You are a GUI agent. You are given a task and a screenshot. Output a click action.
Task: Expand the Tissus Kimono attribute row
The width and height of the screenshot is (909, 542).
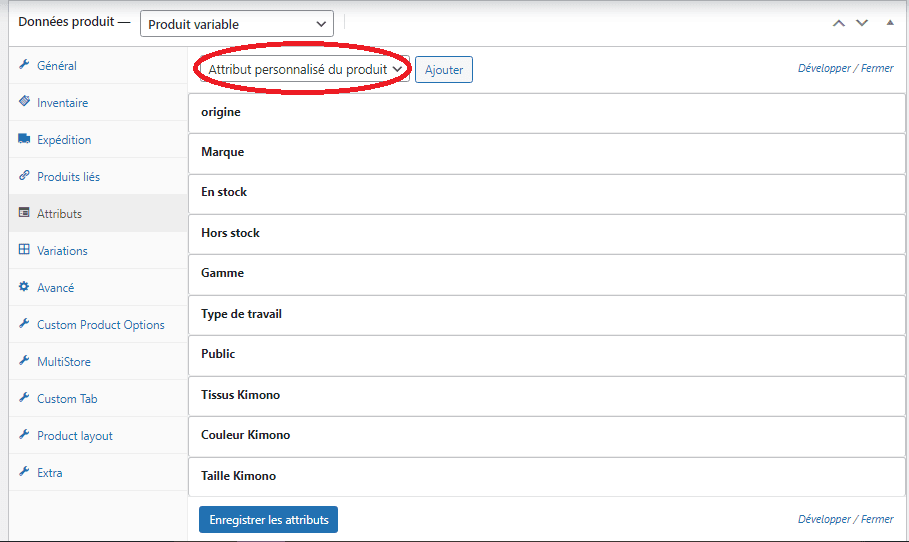[547, 395]
